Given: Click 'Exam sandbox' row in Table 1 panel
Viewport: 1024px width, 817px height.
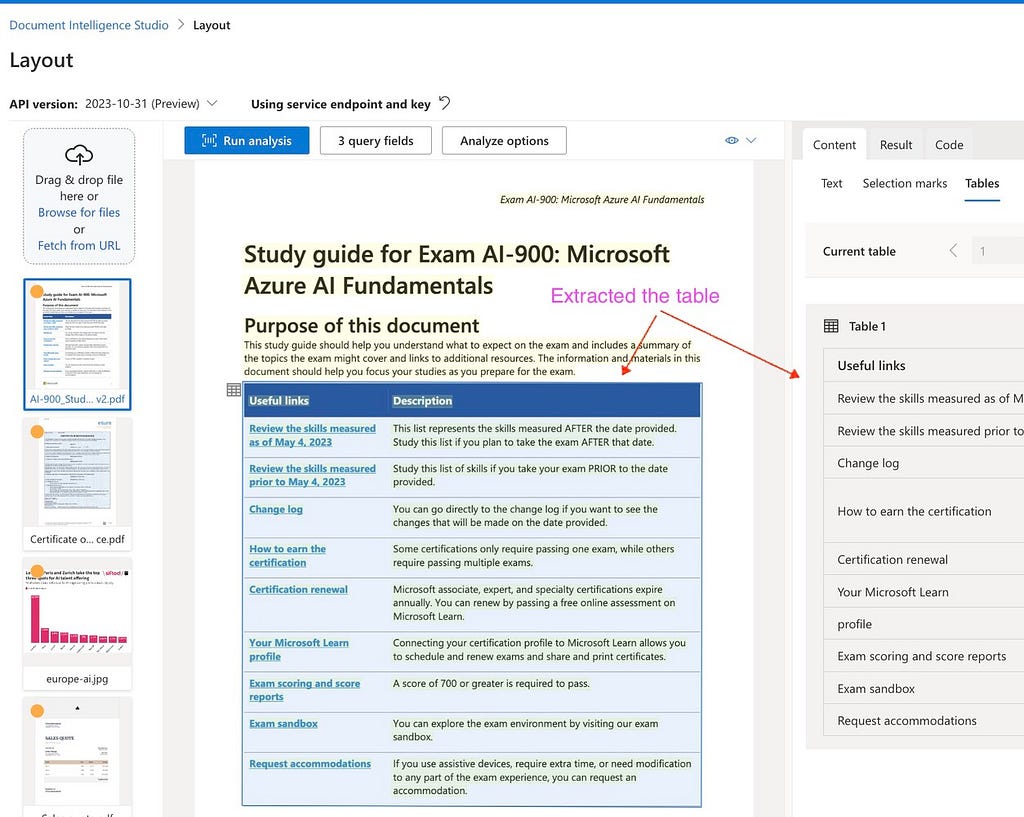Looking at the screenshot, I should point(923,688).
